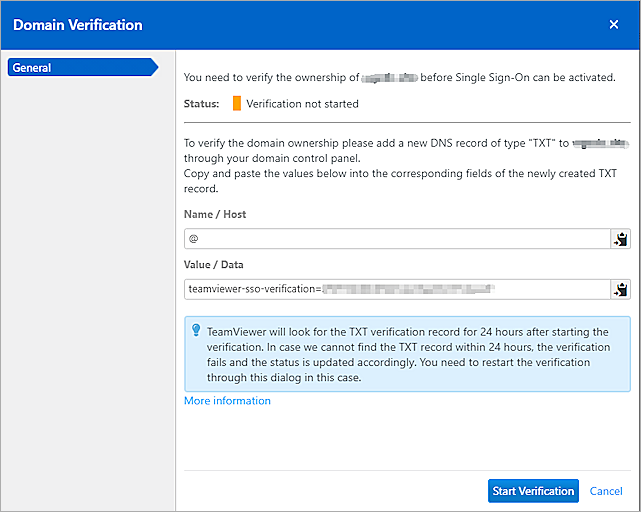Click the Domain Verification title bar text

click(x=78, y=24)
